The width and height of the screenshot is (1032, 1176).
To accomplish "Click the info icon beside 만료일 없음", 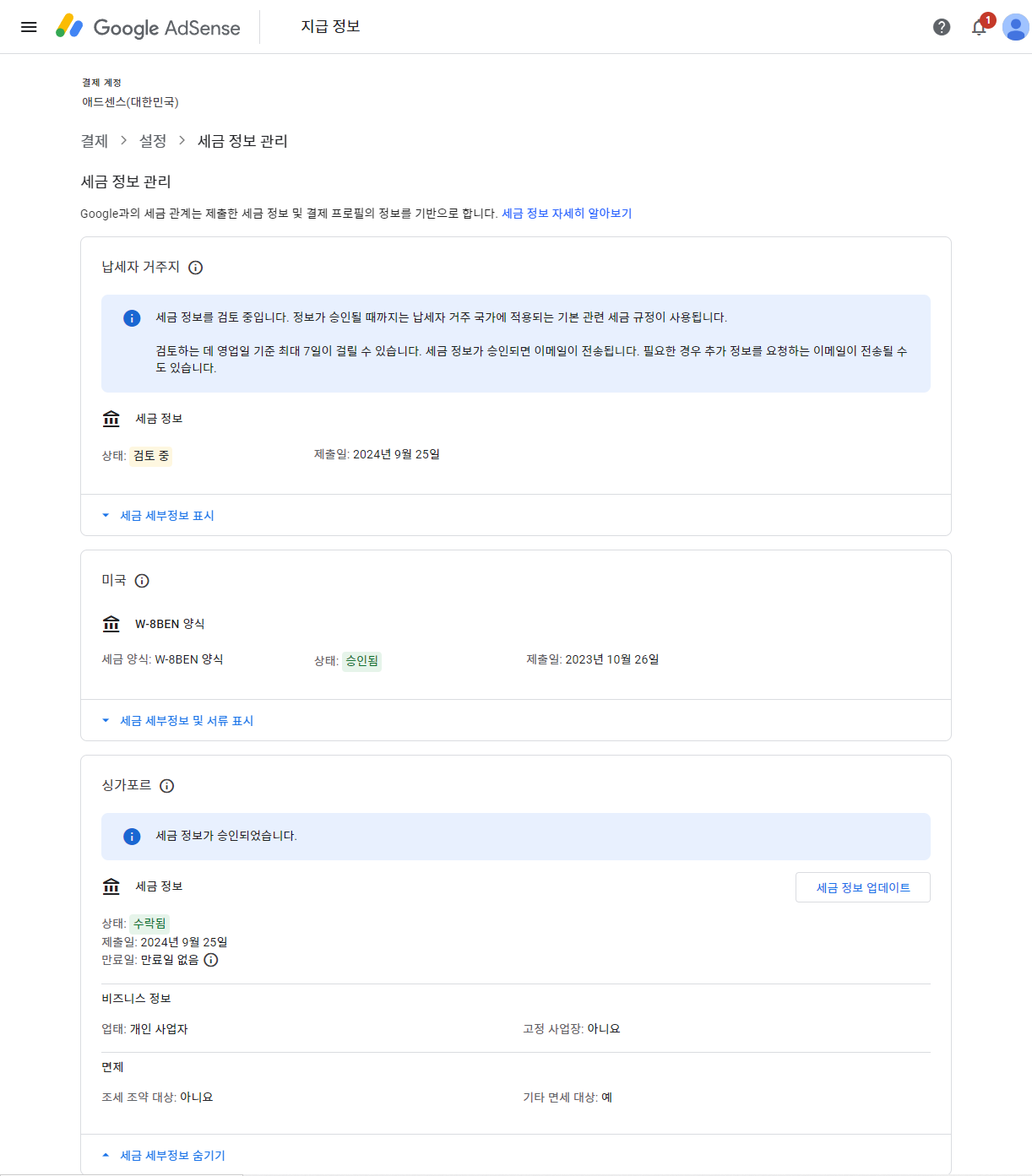I will [x=211, y=960].
